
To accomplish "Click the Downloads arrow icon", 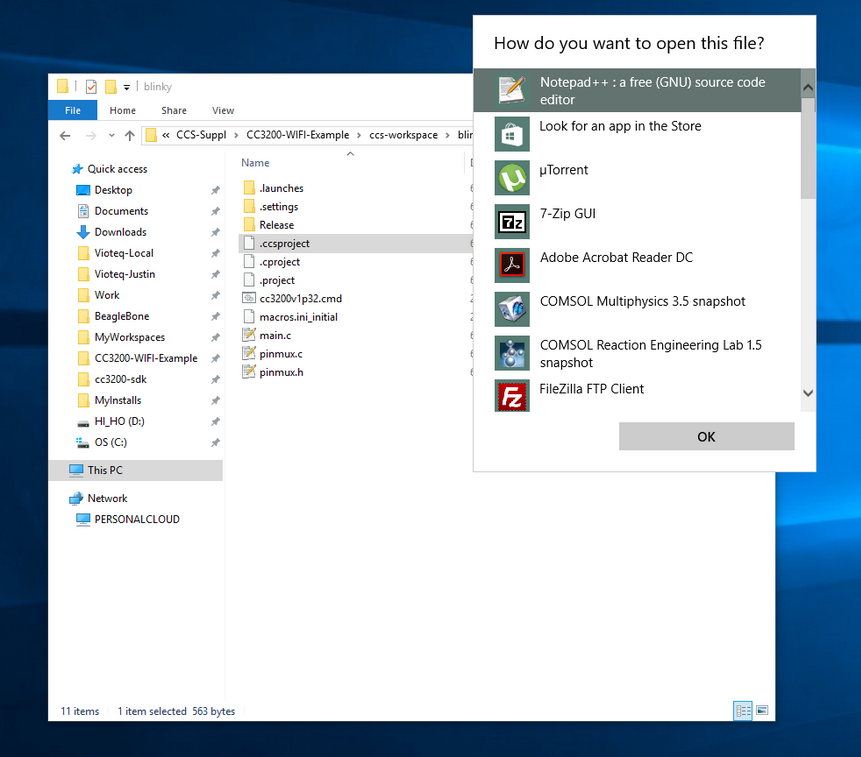I will (x=83, y=232).
